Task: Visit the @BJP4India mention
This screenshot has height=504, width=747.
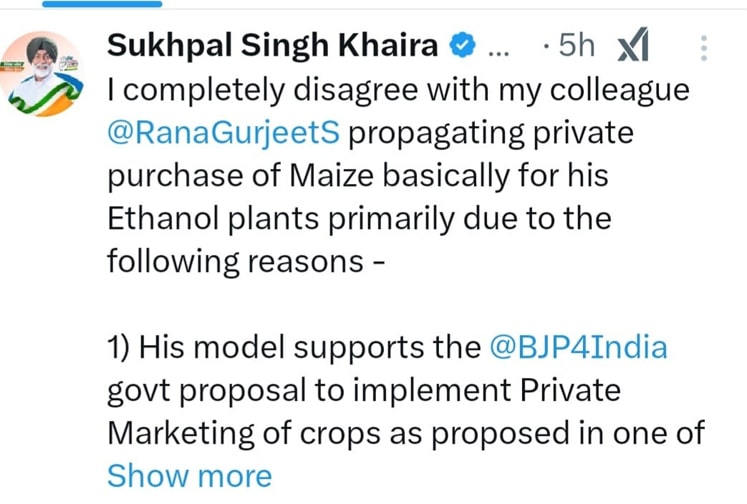Action: (579, 347)
